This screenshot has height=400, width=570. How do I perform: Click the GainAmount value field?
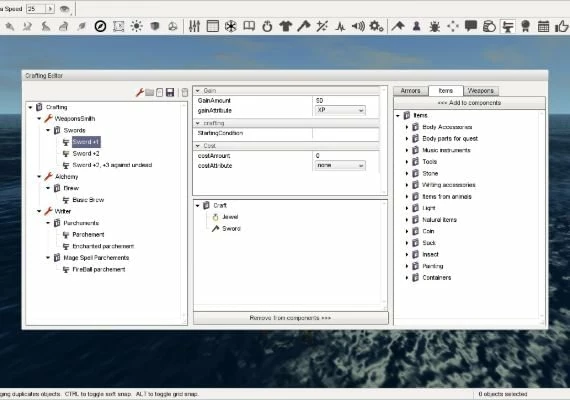(345, 101)
